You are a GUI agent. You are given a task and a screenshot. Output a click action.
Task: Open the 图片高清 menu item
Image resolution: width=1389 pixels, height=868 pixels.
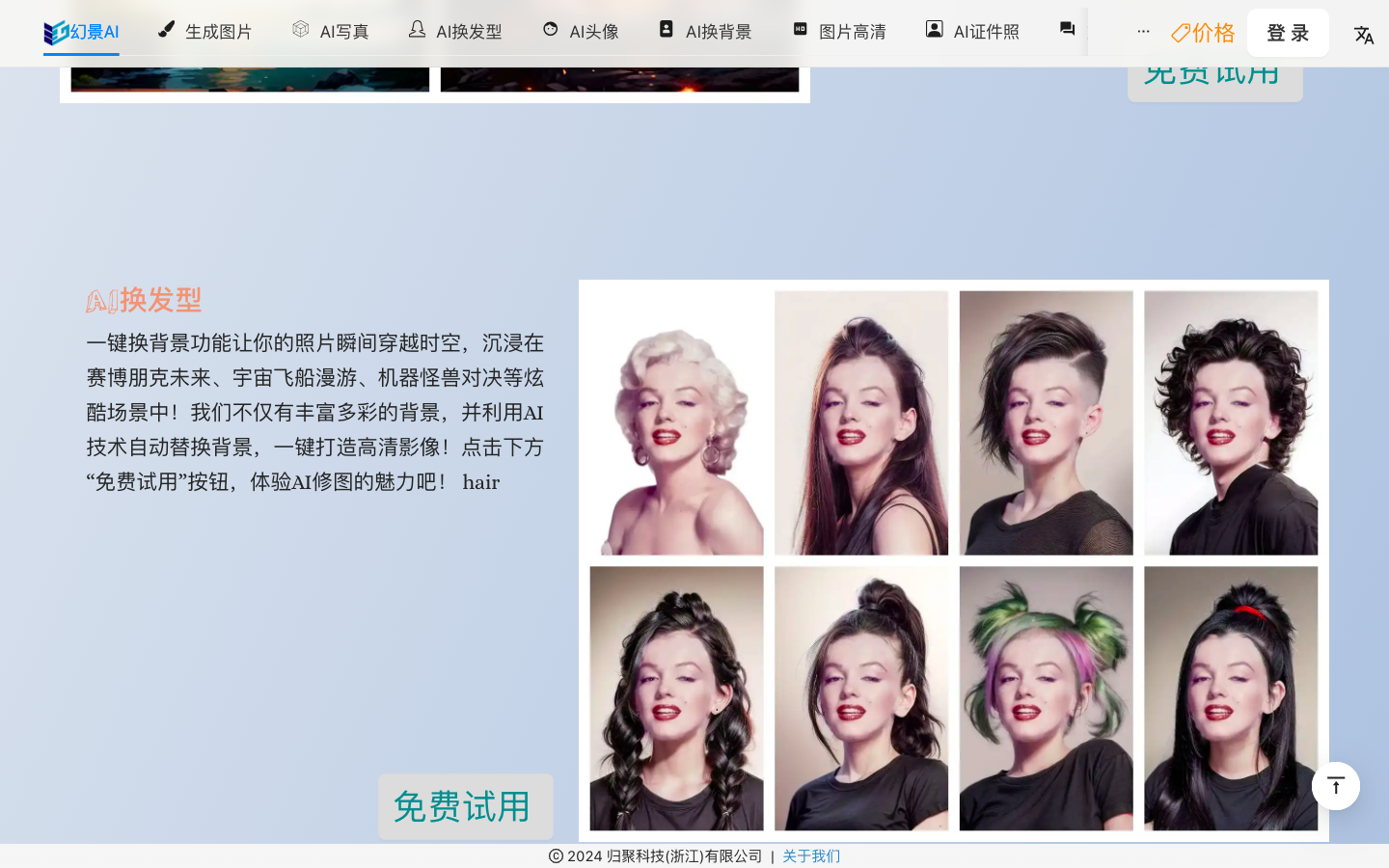coord(839,32)
